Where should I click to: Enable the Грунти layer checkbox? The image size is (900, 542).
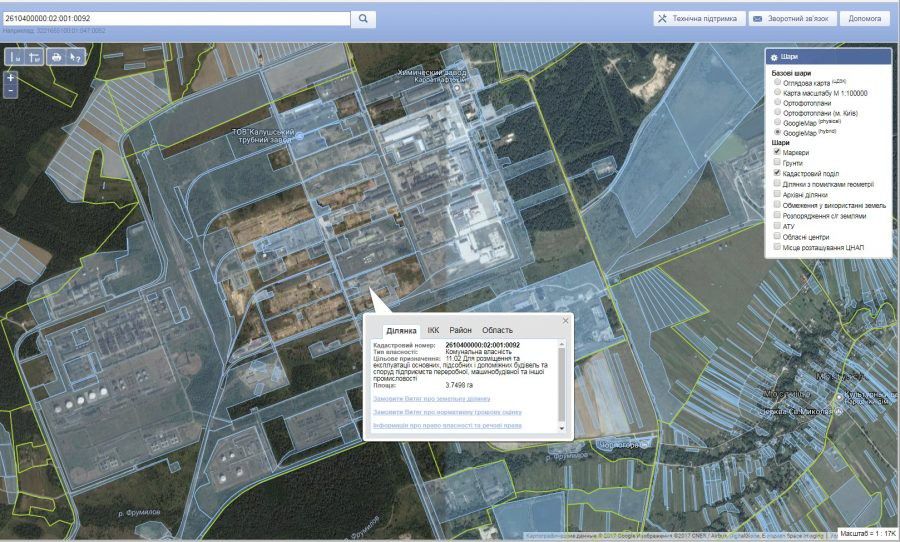click(x=777, y=162)
